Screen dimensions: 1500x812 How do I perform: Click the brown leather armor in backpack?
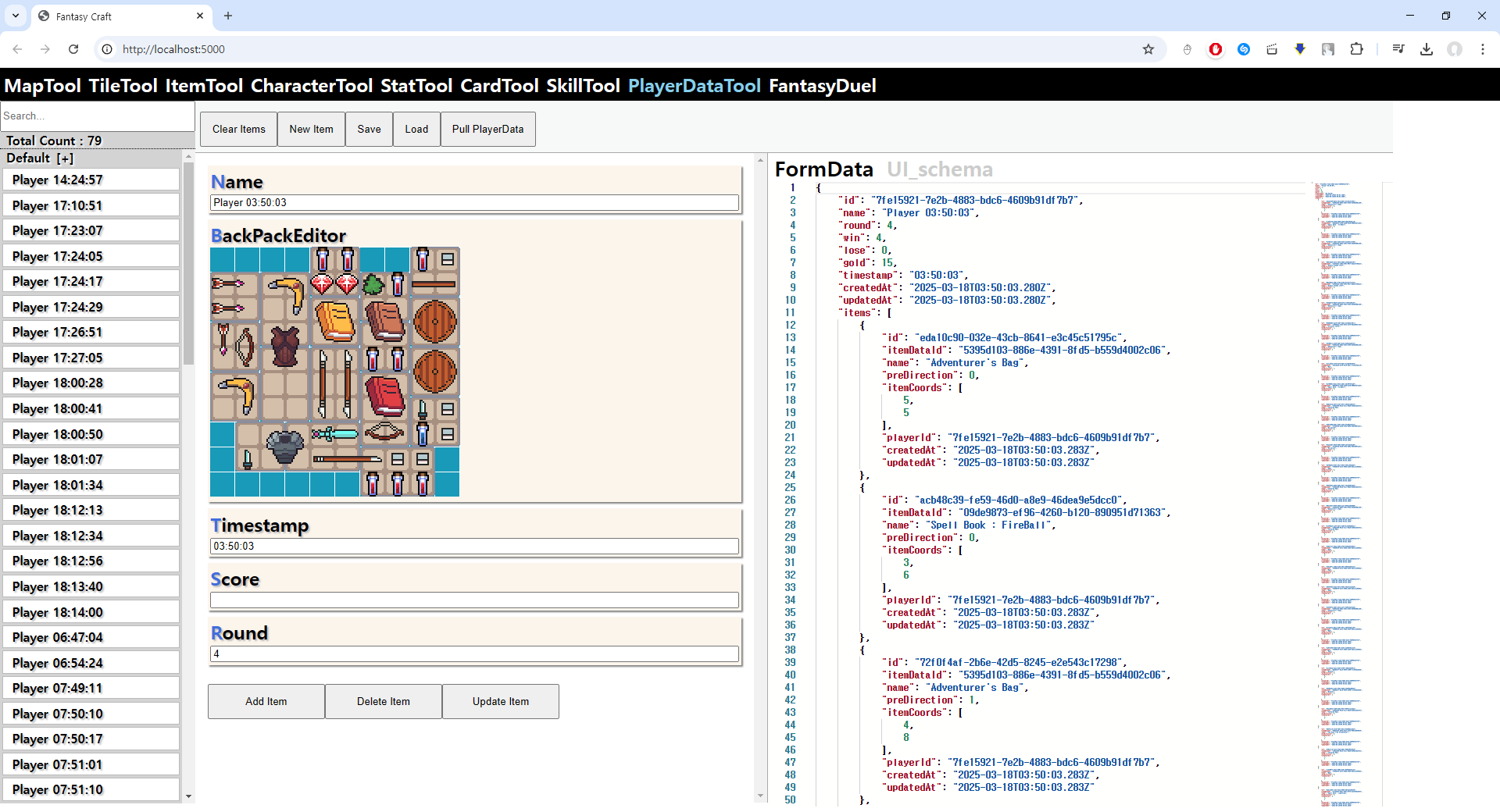click(285, 346)
